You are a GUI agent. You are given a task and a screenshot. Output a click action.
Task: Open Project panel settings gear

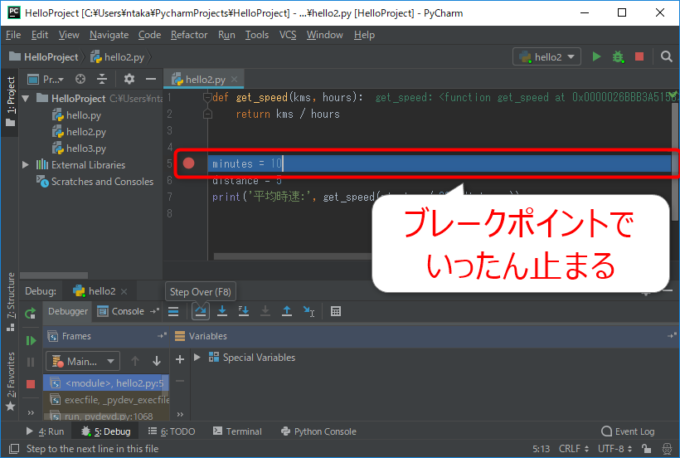pyautogui.click(x=129, y=79)
